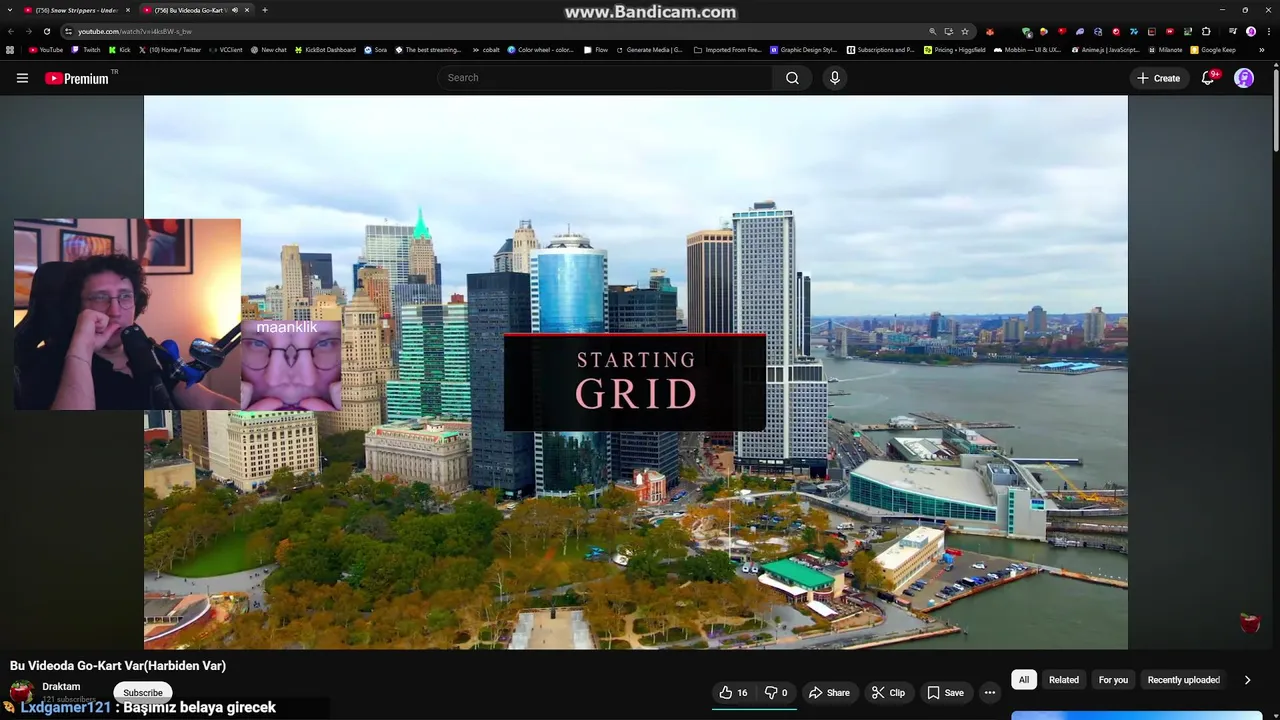1280x720 pixels.
Task: Open the YouTube hamburger guide menu
Action: 22,78
